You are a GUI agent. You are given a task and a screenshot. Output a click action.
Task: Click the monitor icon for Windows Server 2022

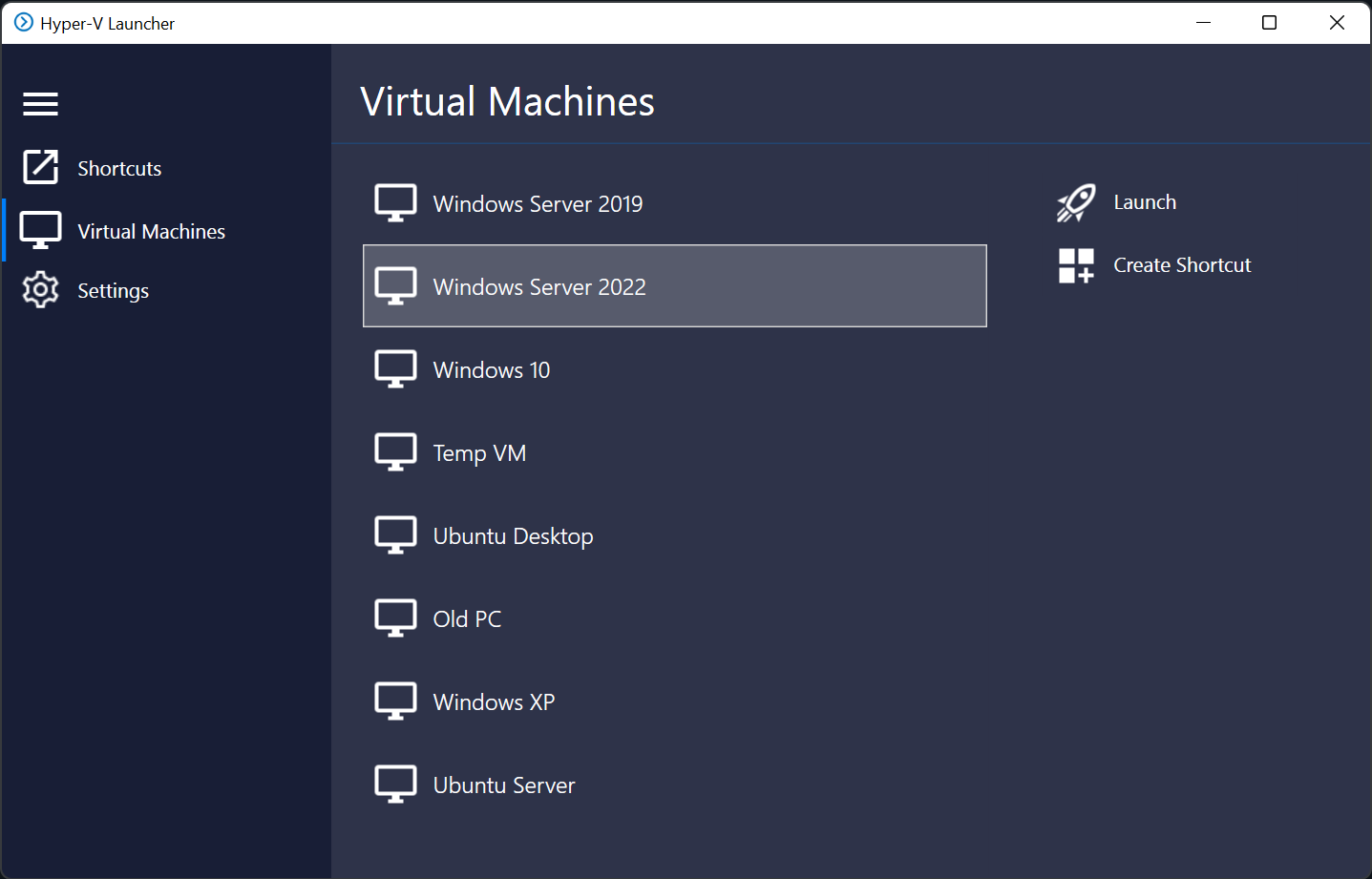(x=395, y=286)
